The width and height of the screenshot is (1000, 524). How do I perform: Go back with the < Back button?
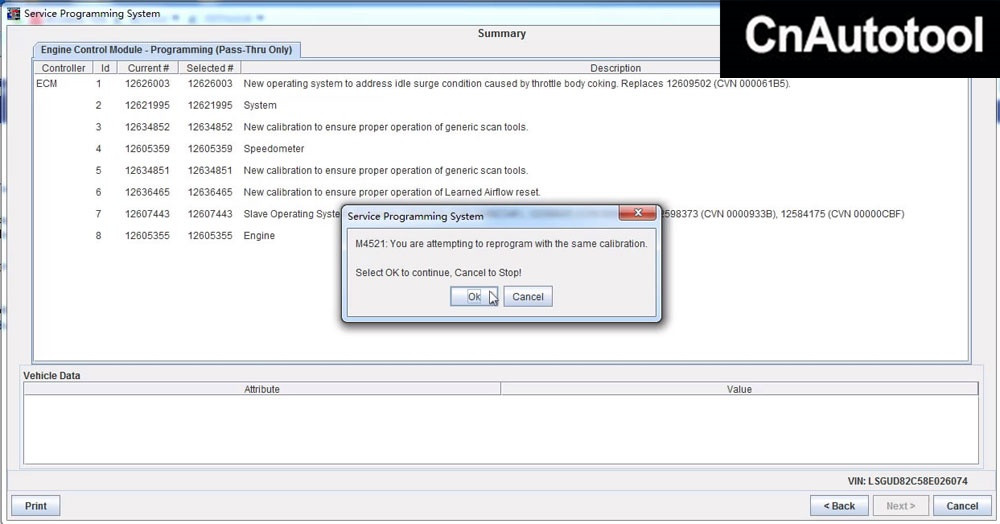(x=839, y=506)
